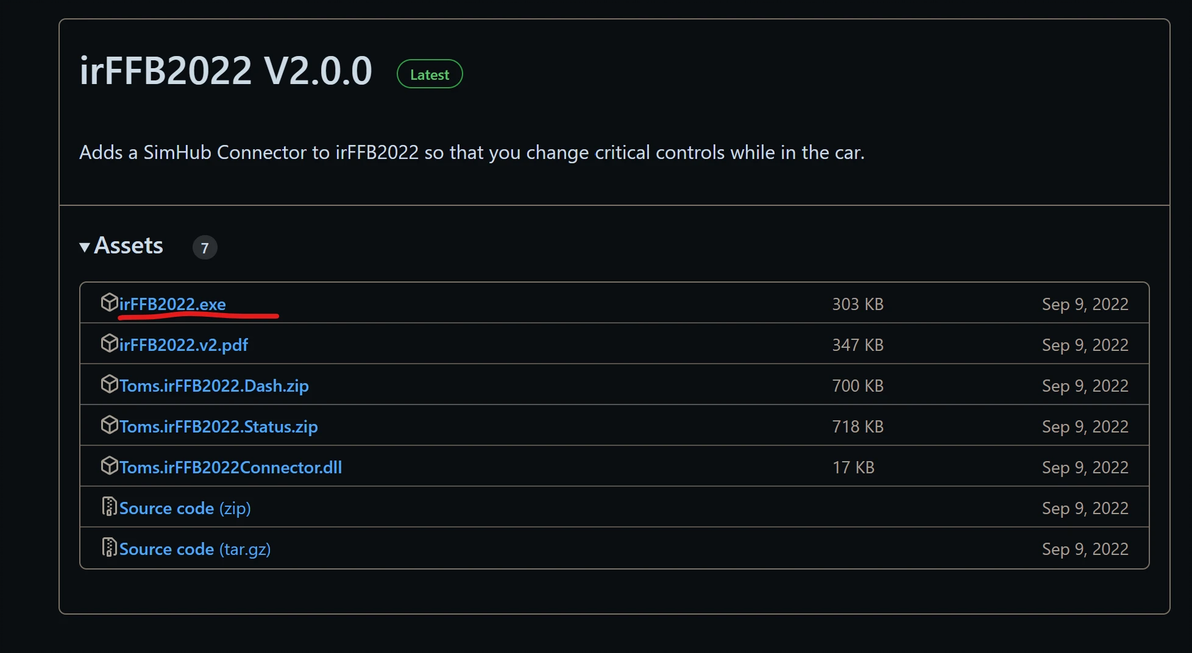This screenshot has height=653, width=1192.
Task: Click the release description about SimHub Connector
Action: click(x=471, y=153)
